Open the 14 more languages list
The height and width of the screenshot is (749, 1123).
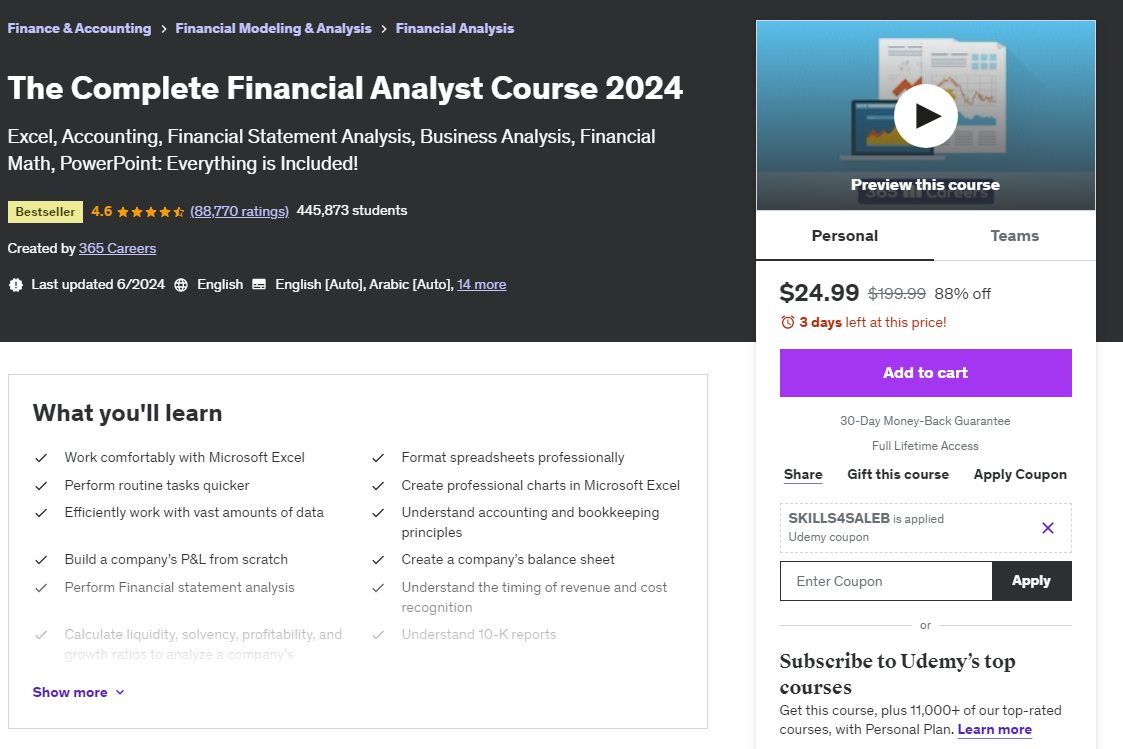(481, 284)
